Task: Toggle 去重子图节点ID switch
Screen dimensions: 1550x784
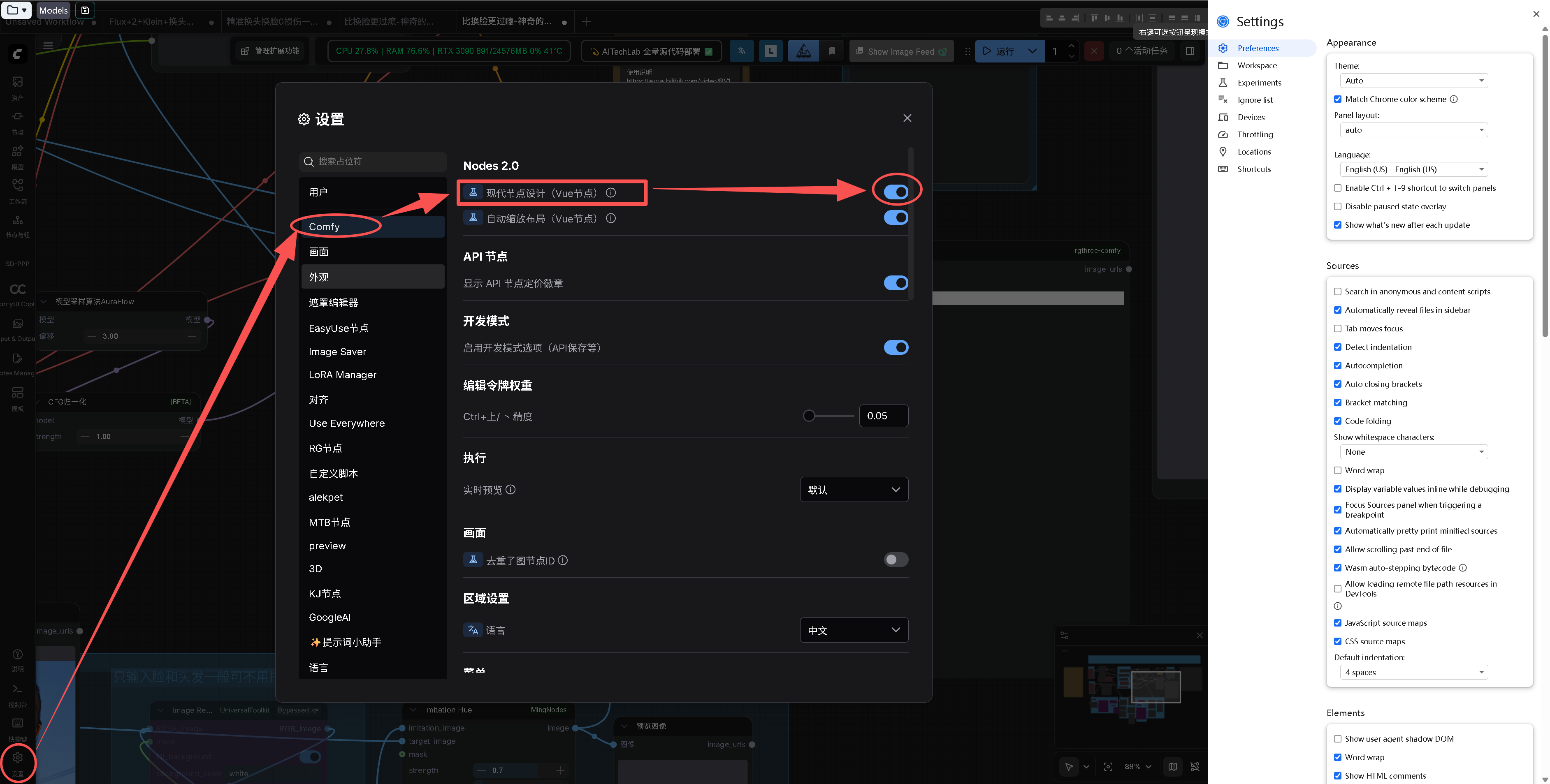Action: (x=896, y=560)
